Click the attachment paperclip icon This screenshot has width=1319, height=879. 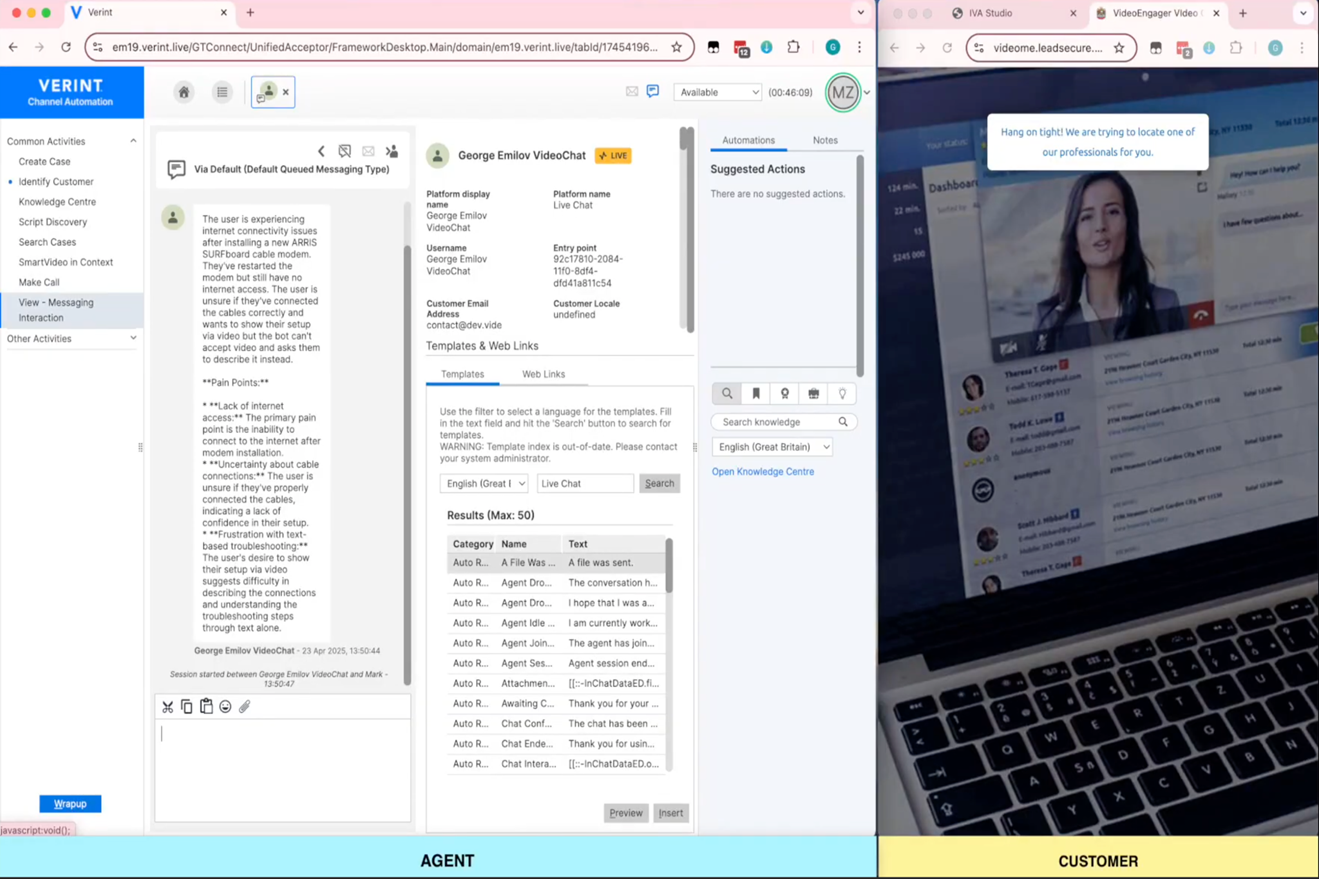244,707
